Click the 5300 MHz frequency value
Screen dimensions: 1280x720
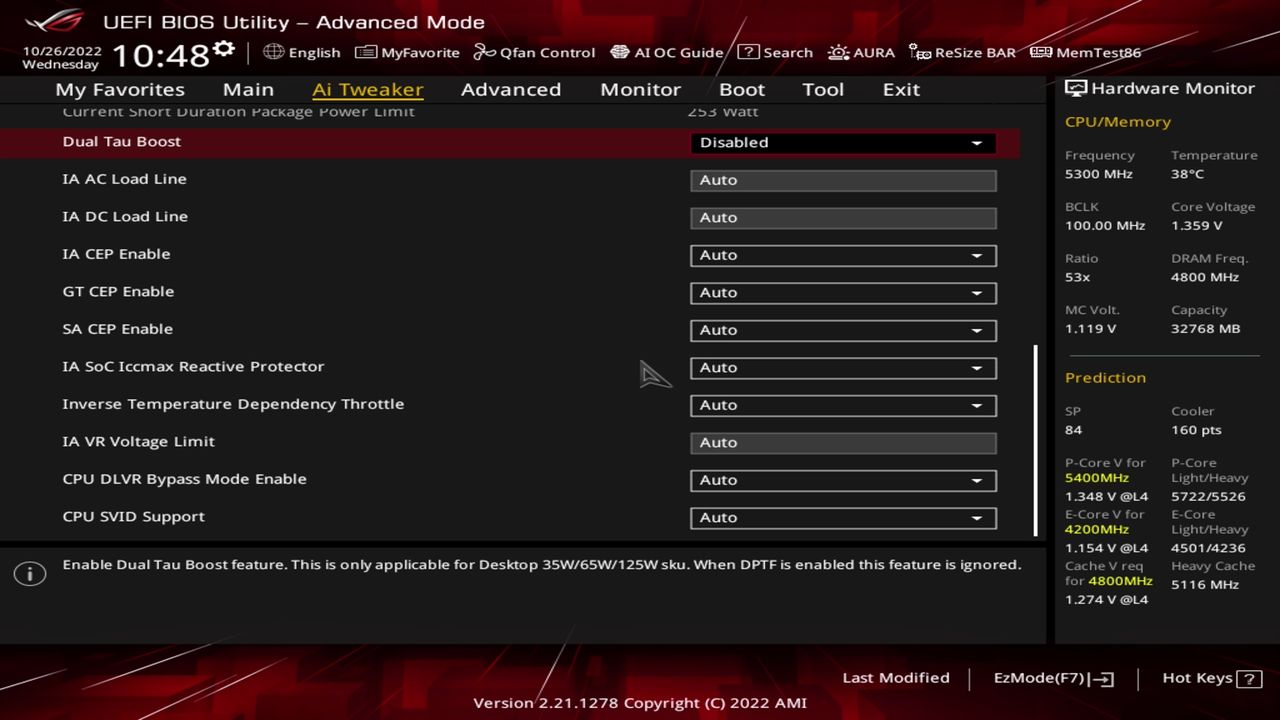click(1099, 174)
